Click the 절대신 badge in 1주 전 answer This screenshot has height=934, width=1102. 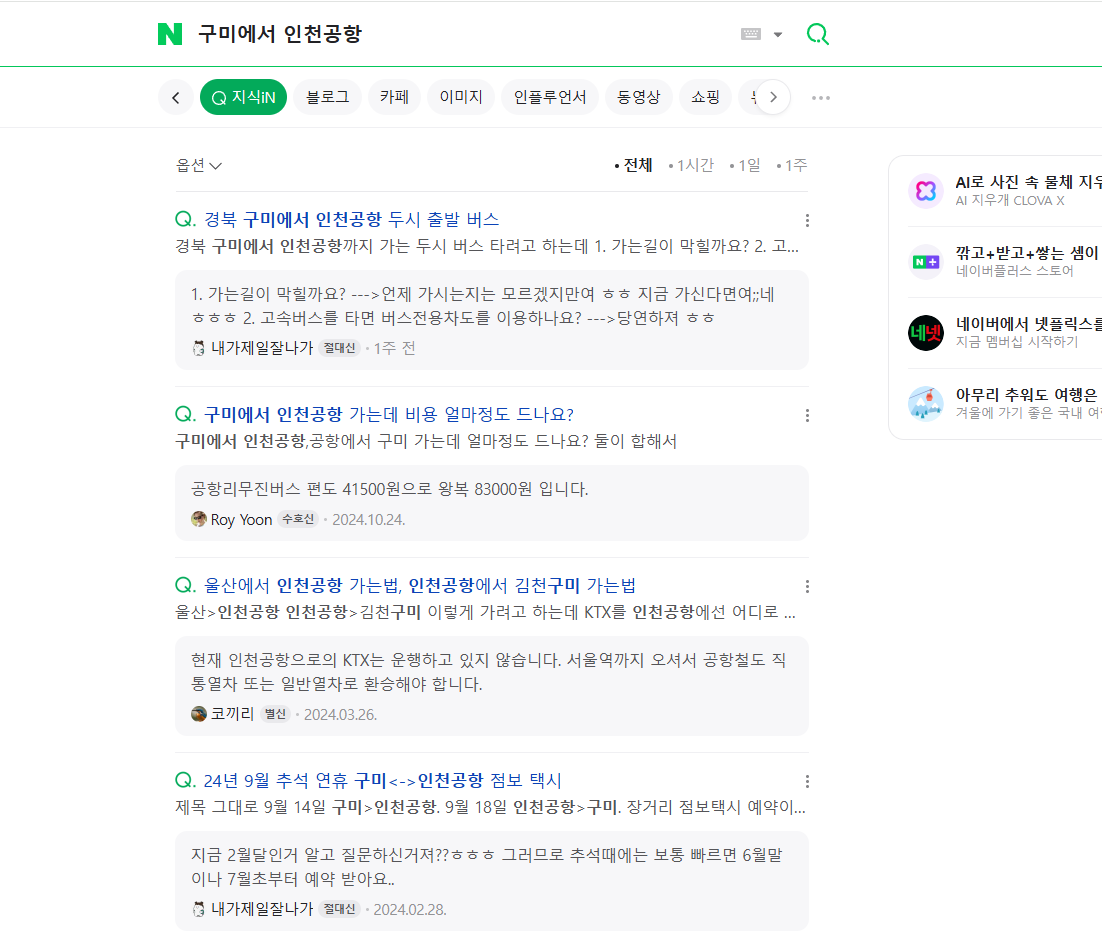[339, 348]
